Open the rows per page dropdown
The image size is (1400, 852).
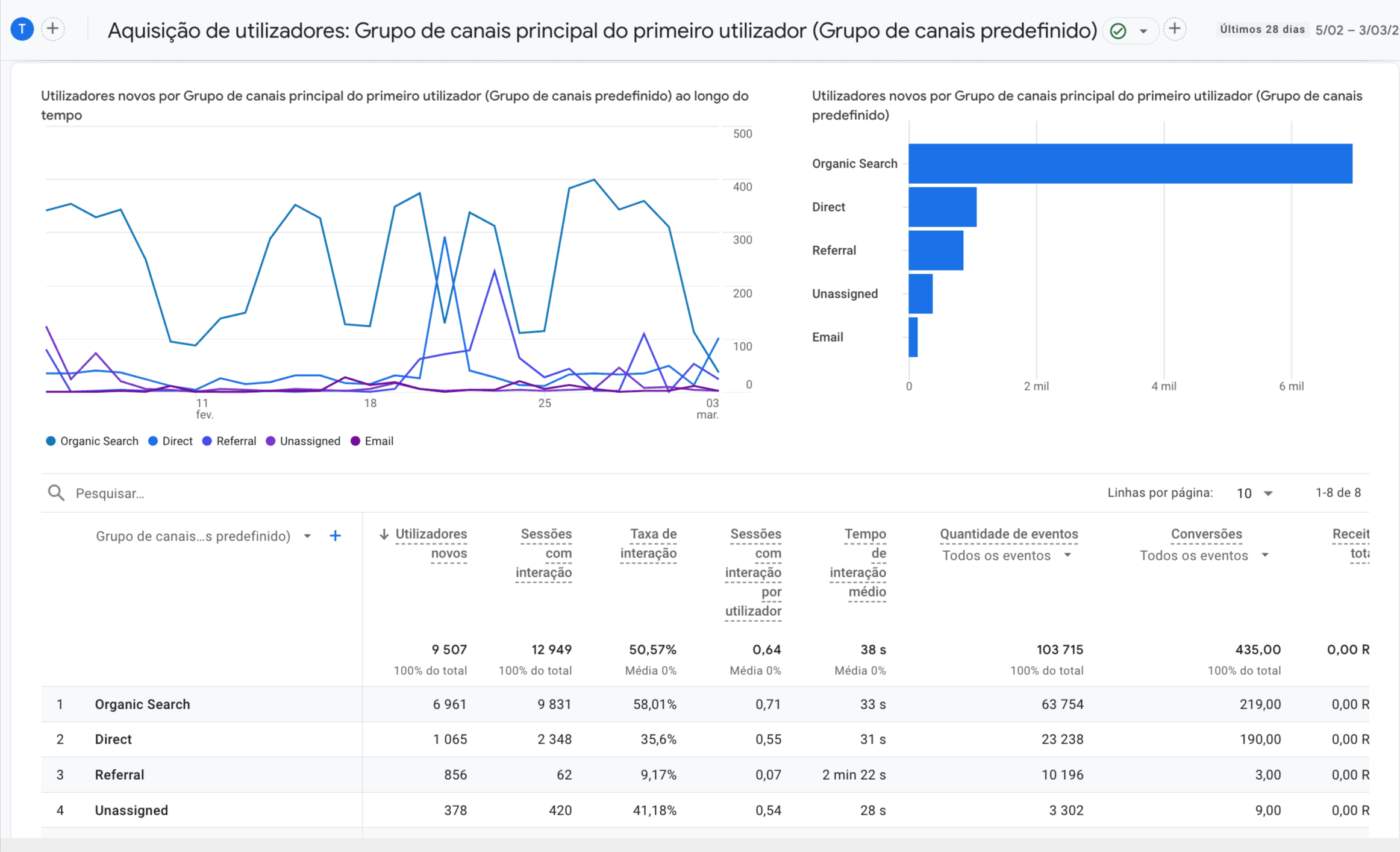click(1255, 493)
